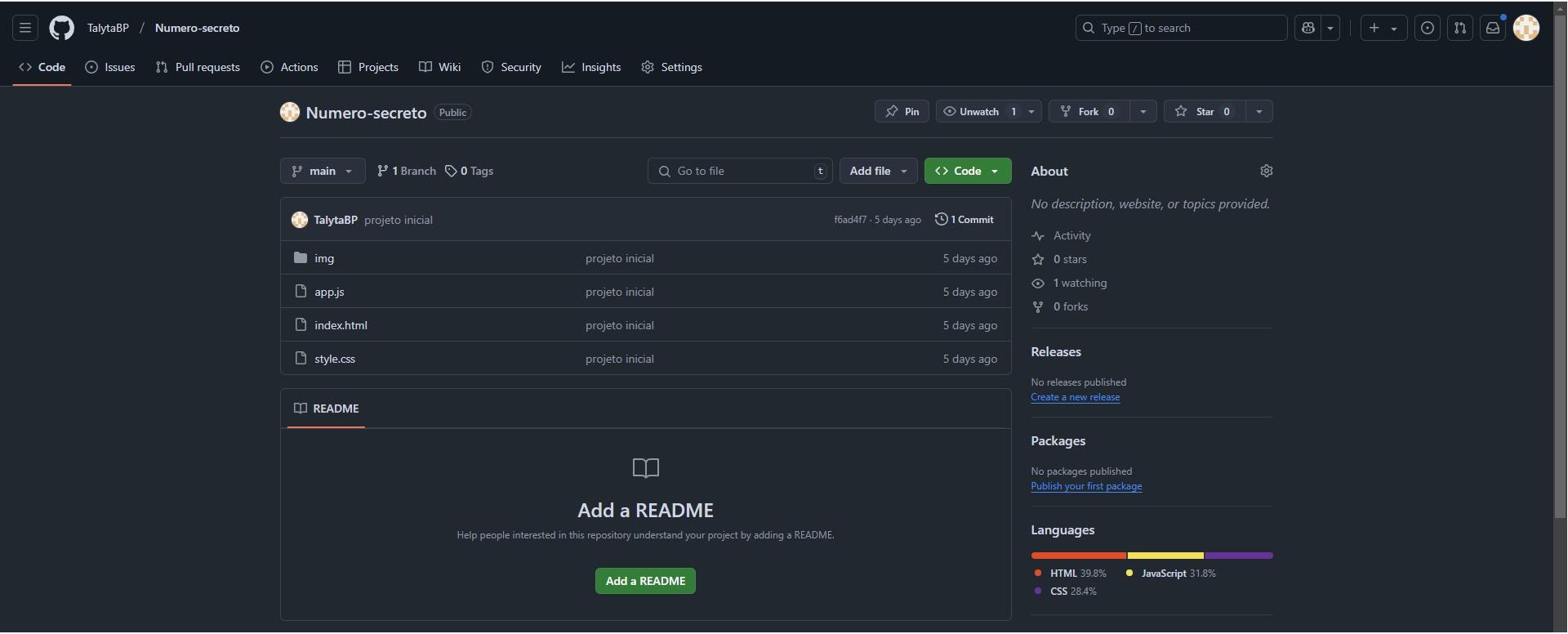The image size is (1568, 634).
Task: Click Create a new release link
Action: (x=1076, y=397)
